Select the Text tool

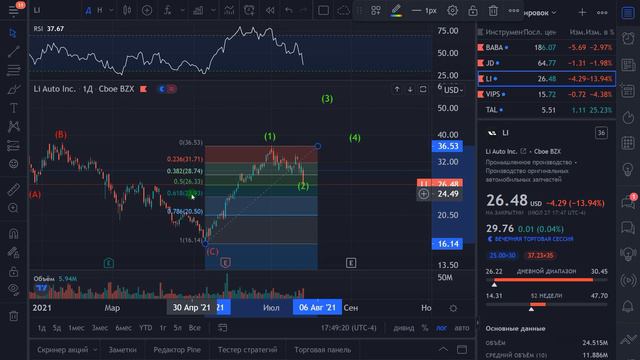[13, 108]
